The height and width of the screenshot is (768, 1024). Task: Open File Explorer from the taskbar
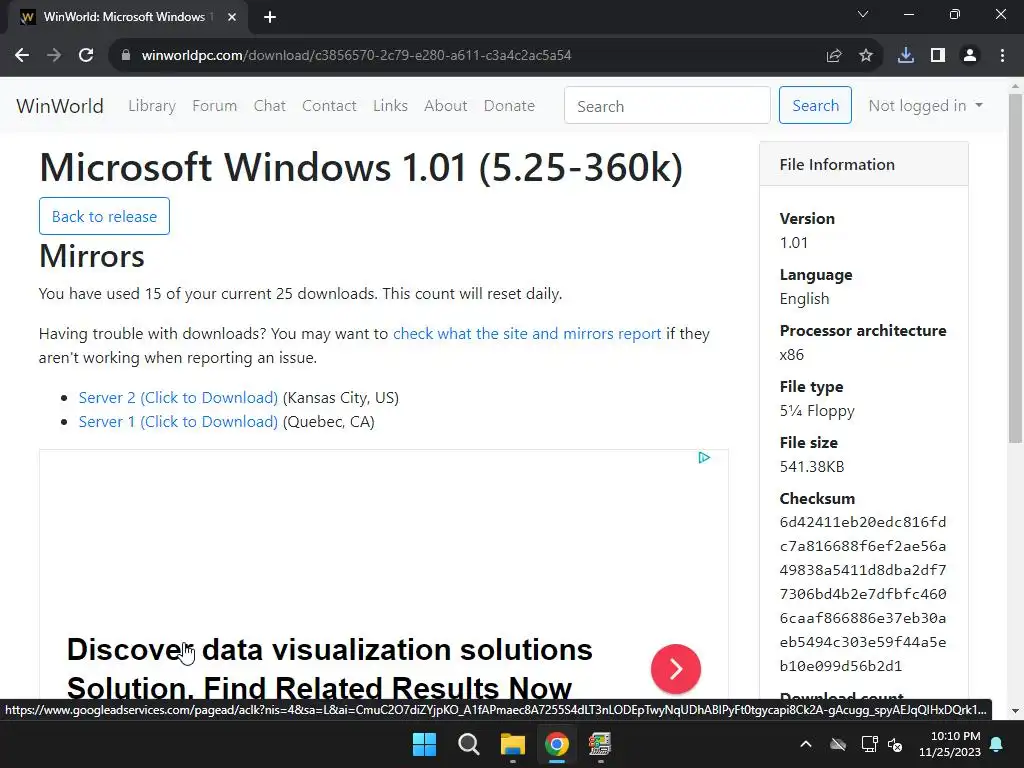tap(513, 744)
